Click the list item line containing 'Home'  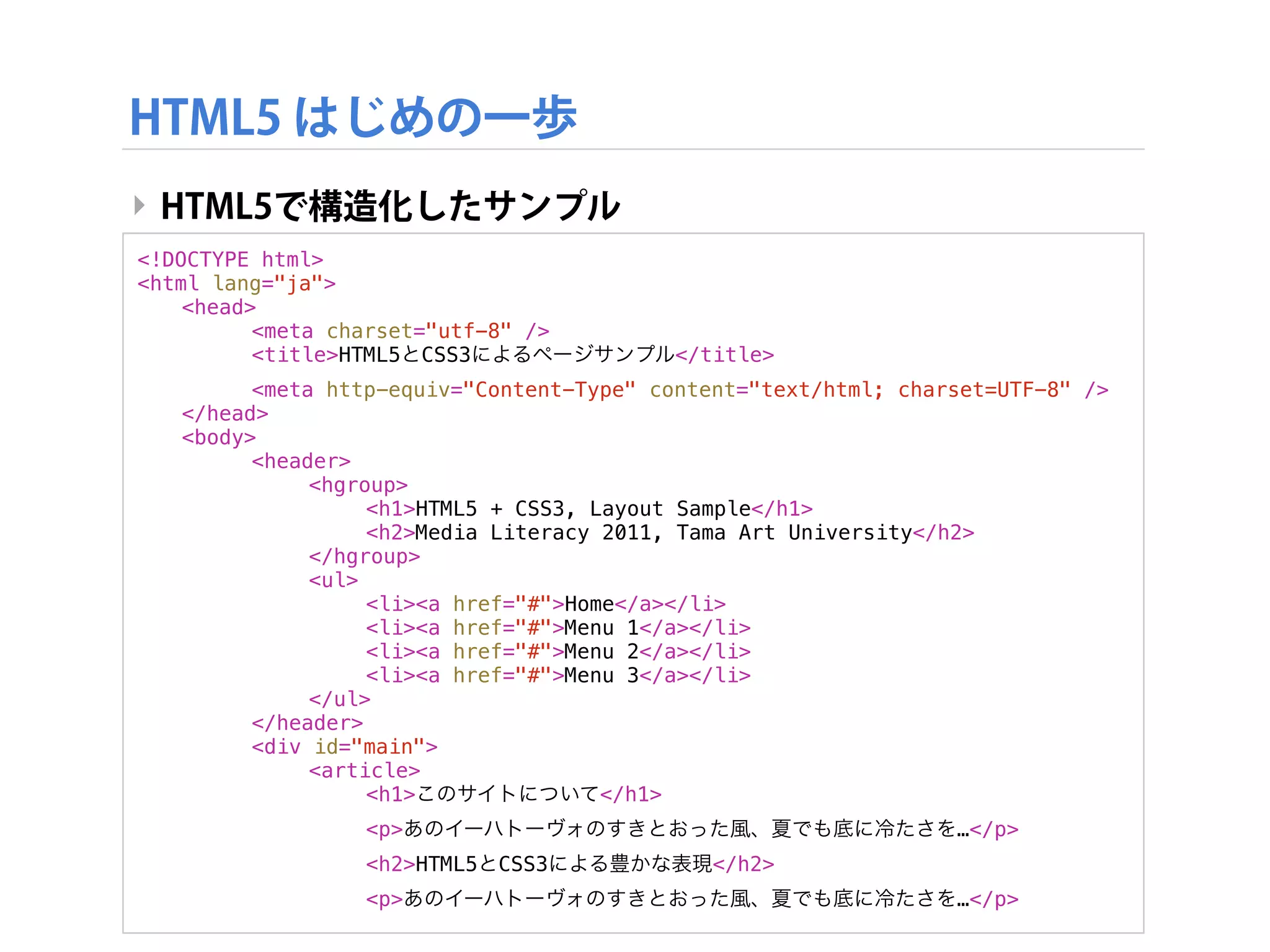[546, 604]
